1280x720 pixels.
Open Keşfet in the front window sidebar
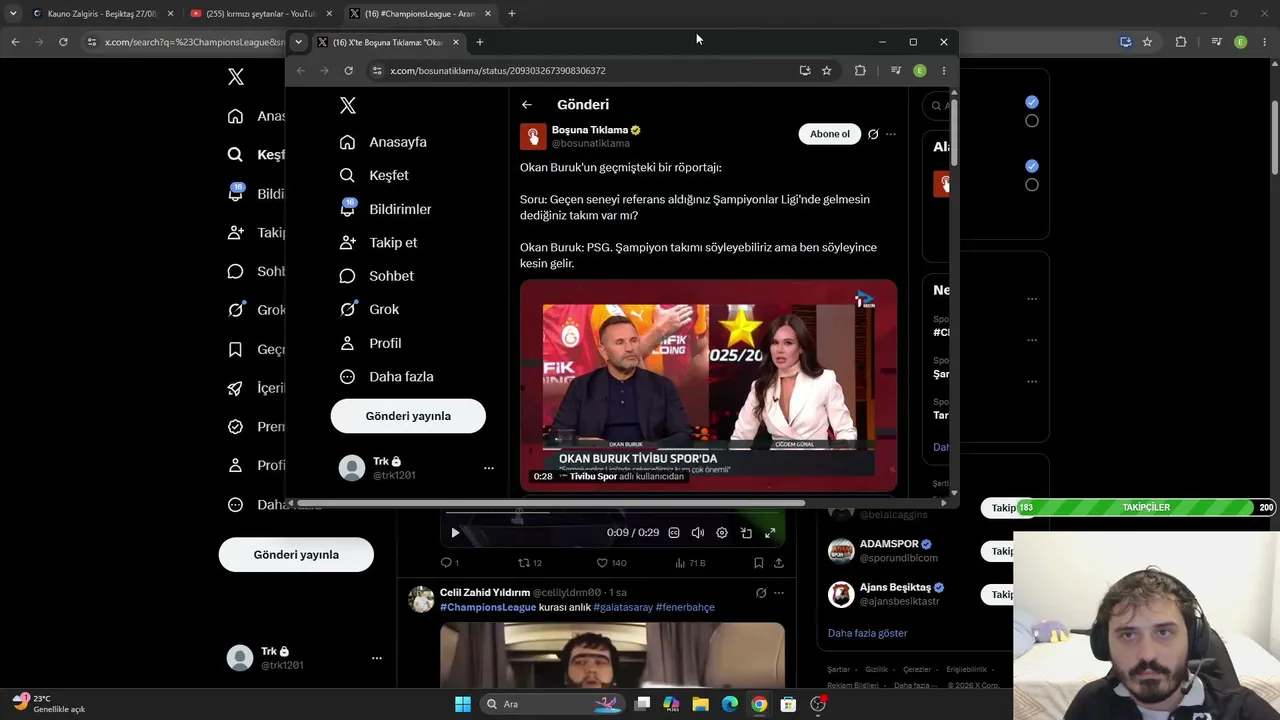point(374,175)
